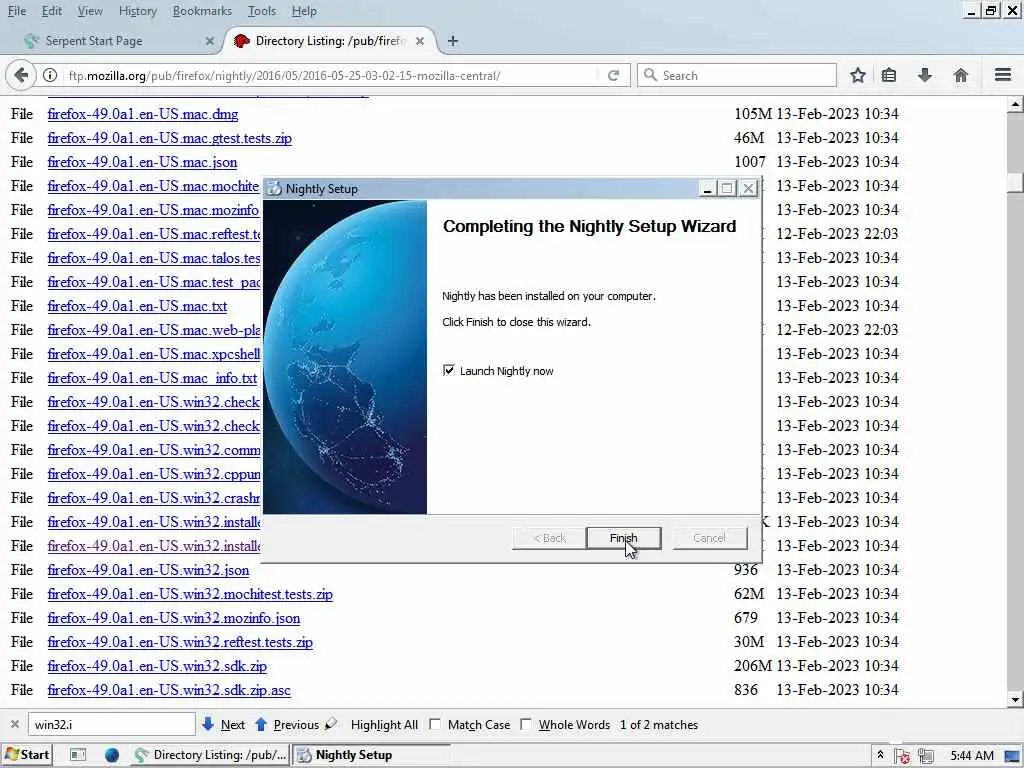Click the 1 of 2 matches text
The height and width of the screenshot is (768, 1024).
click(x=659, y=725)
